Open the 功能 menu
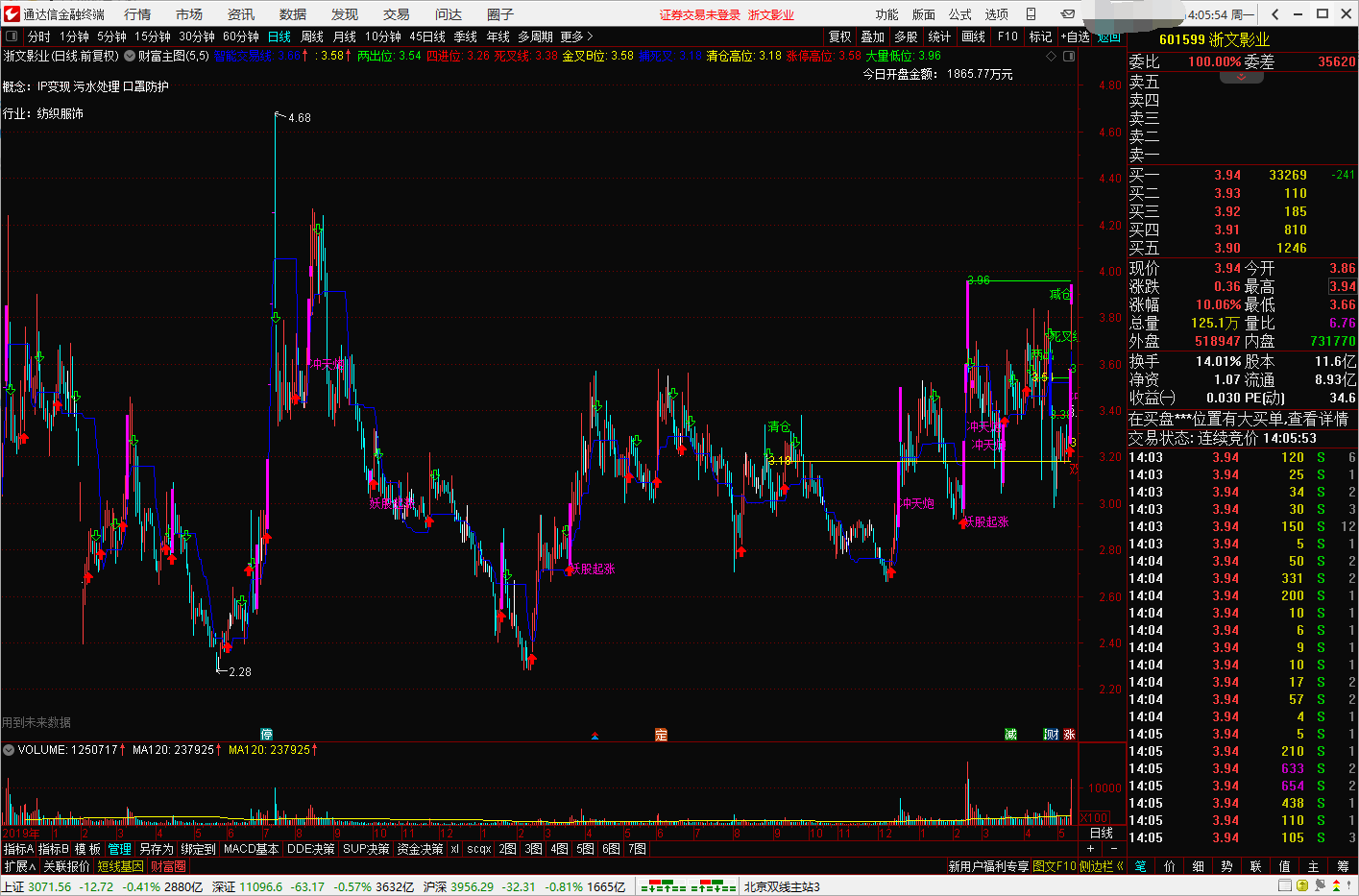Viewport: 1359px width, 896px height. coord(887,14)
